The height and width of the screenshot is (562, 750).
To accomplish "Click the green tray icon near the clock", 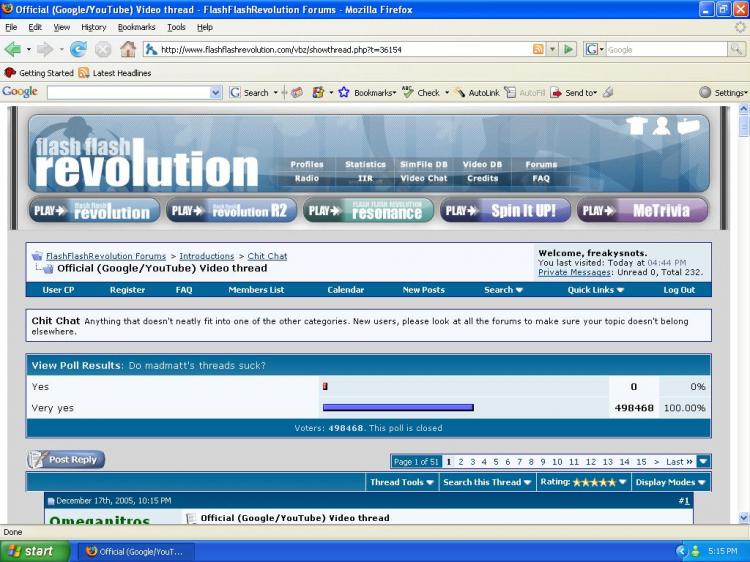I will [x=696, y=551].
